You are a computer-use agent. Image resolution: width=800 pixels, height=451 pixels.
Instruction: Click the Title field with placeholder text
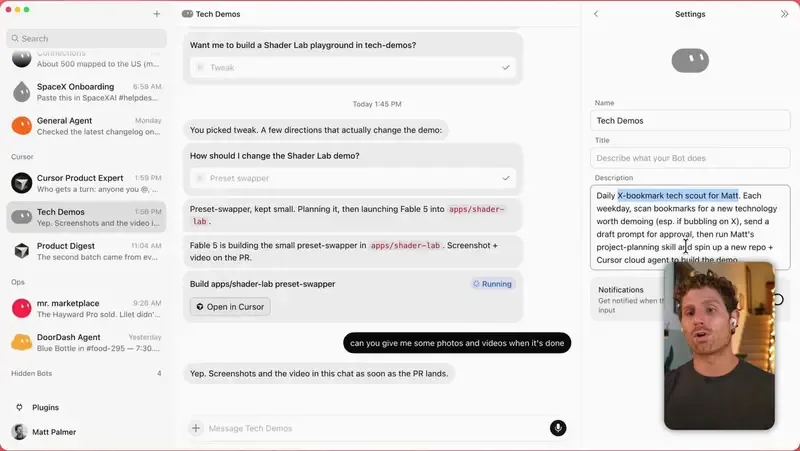pos(690,158)
